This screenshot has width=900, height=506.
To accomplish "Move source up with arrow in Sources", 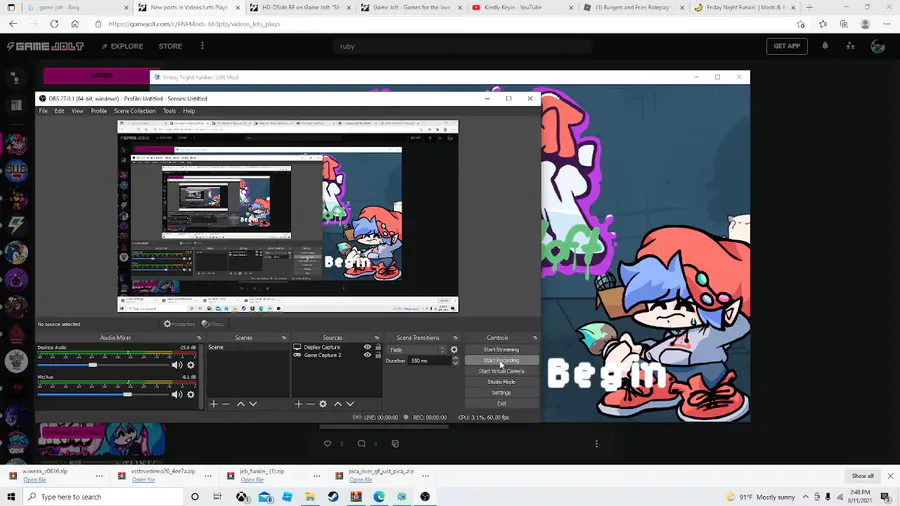I will pos(338,404).
